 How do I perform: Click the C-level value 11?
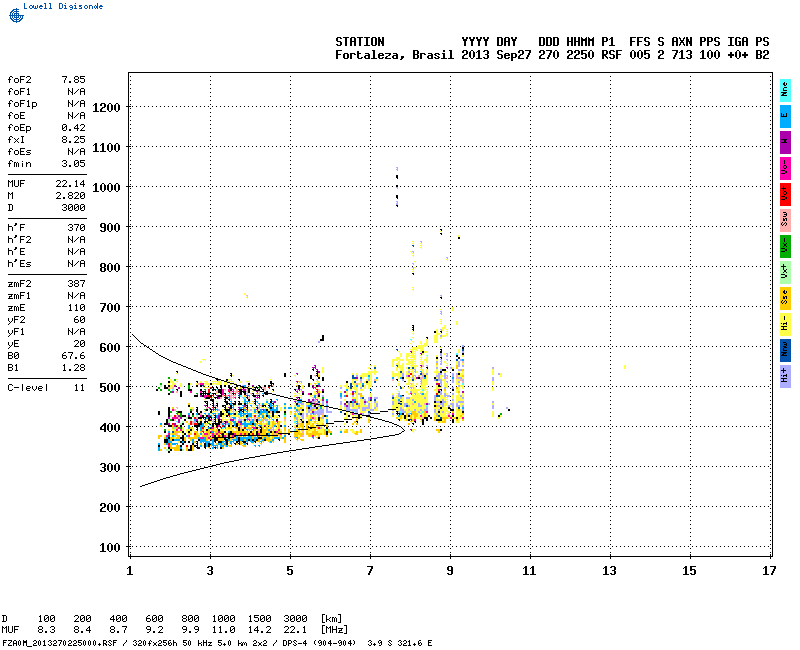80,388
